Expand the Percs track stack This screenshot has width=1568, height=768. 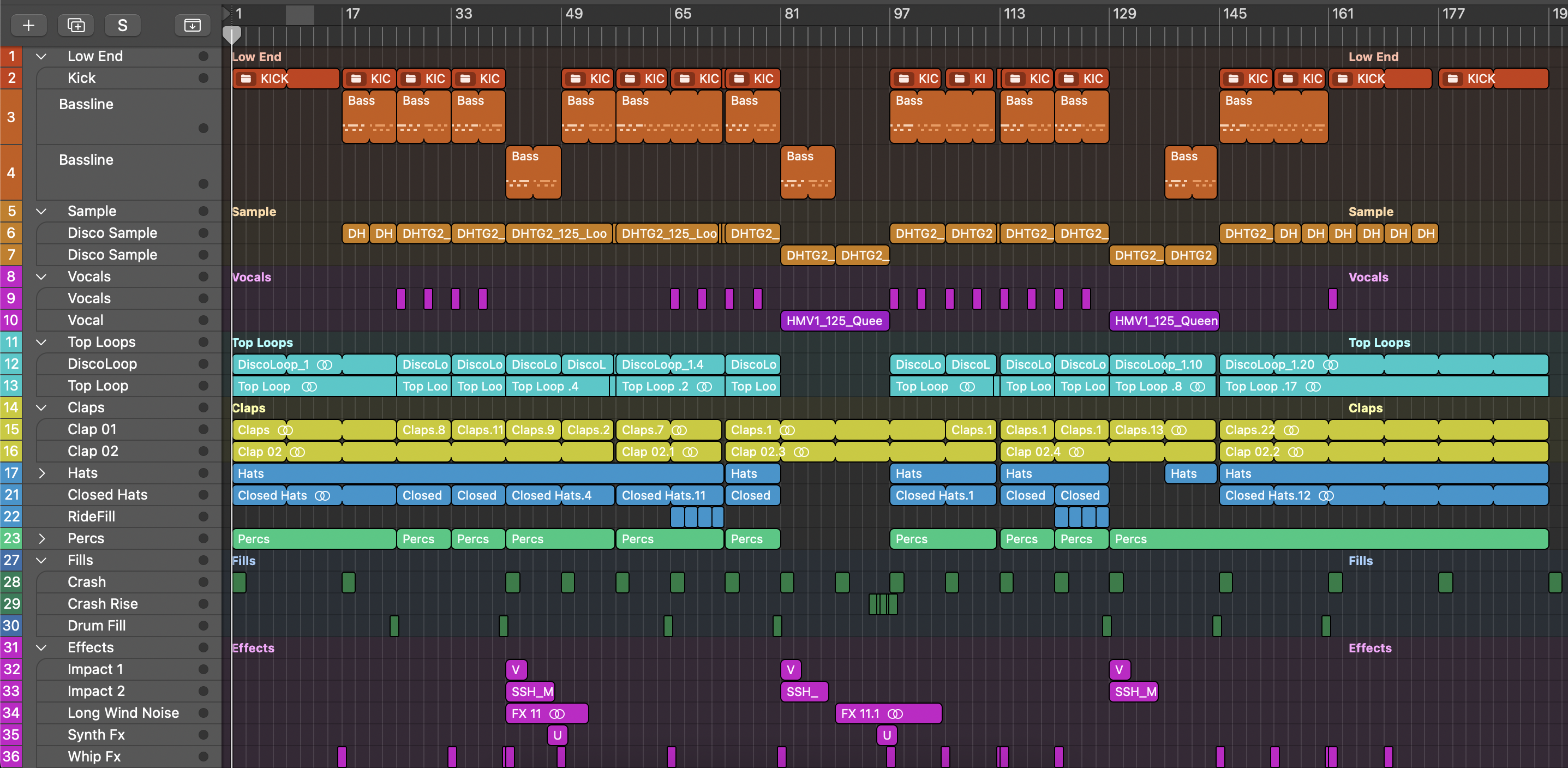[41, 538]
